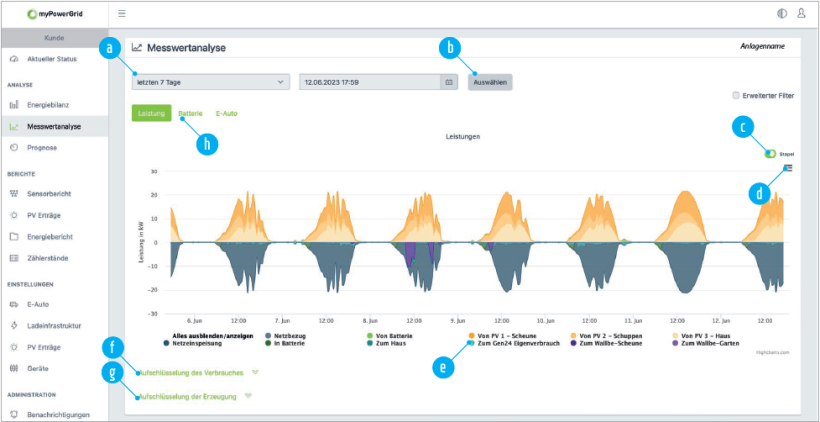
Task: Open the calendar date picker icon
Action: click(449, 82)
